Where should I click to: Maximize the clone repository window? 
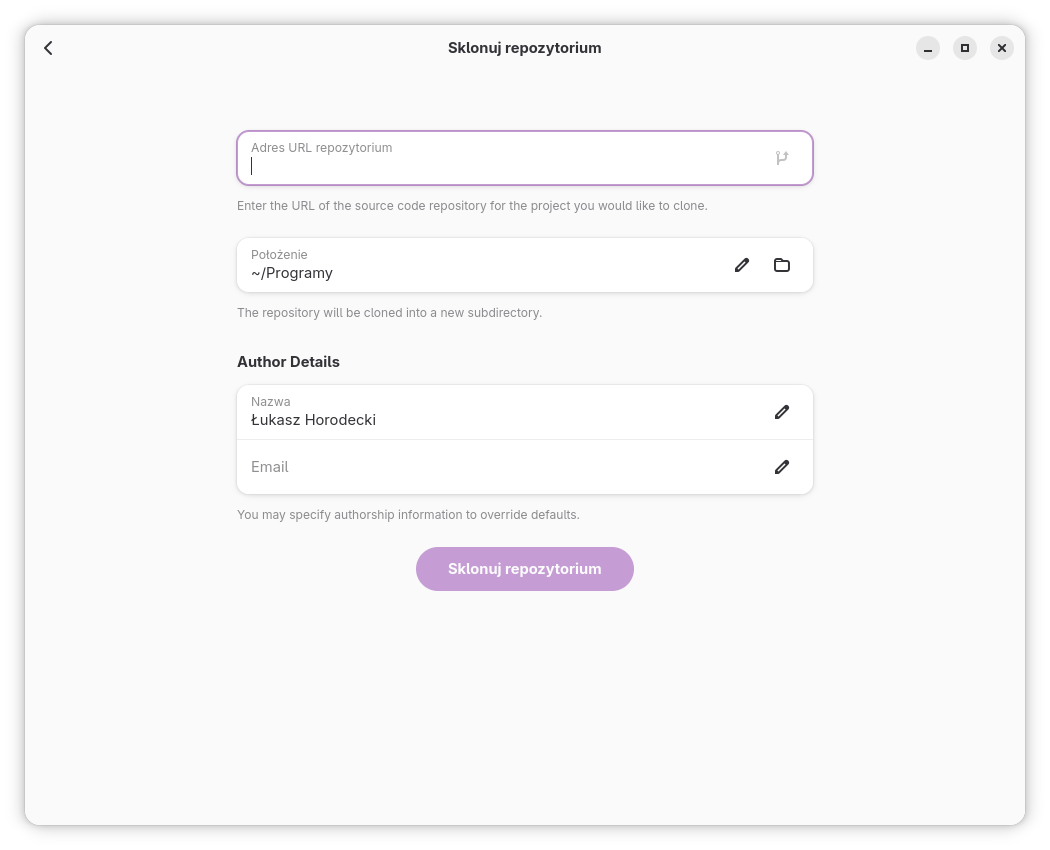tap(965, 48)
